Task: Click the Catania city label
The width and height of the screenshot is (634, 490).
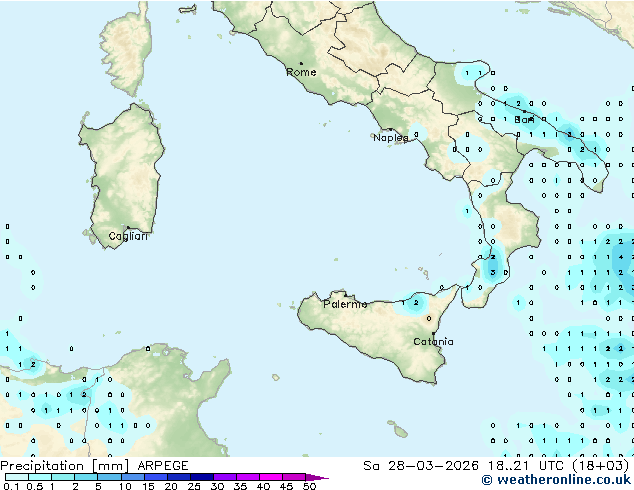Action: pos(433,342)
